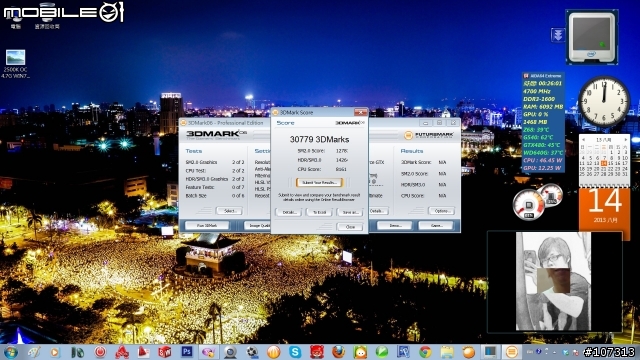Click system Details button behind score dialog
This screenshot has height=360, width=640.
click(378, 211)
